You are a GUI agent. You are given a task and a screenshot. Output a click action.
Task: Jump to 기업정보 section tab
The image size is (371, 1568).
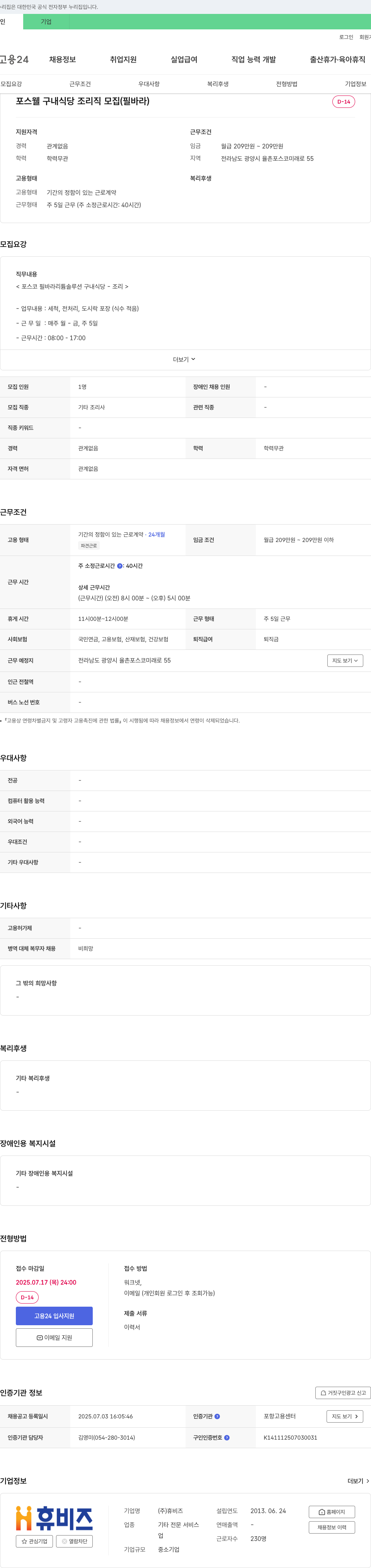356,84
